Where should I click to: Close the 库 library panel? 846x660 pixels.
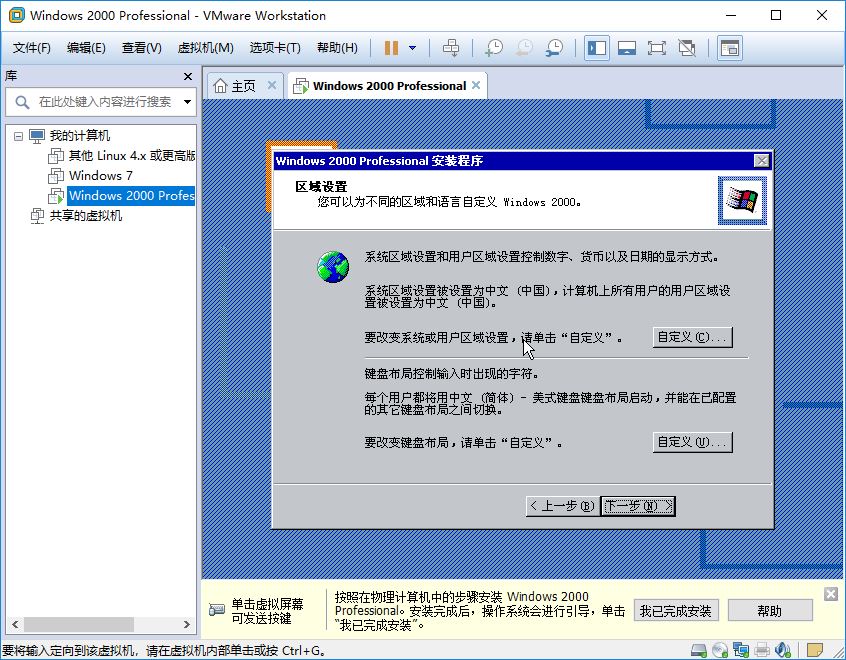click(x=188, y=77)
